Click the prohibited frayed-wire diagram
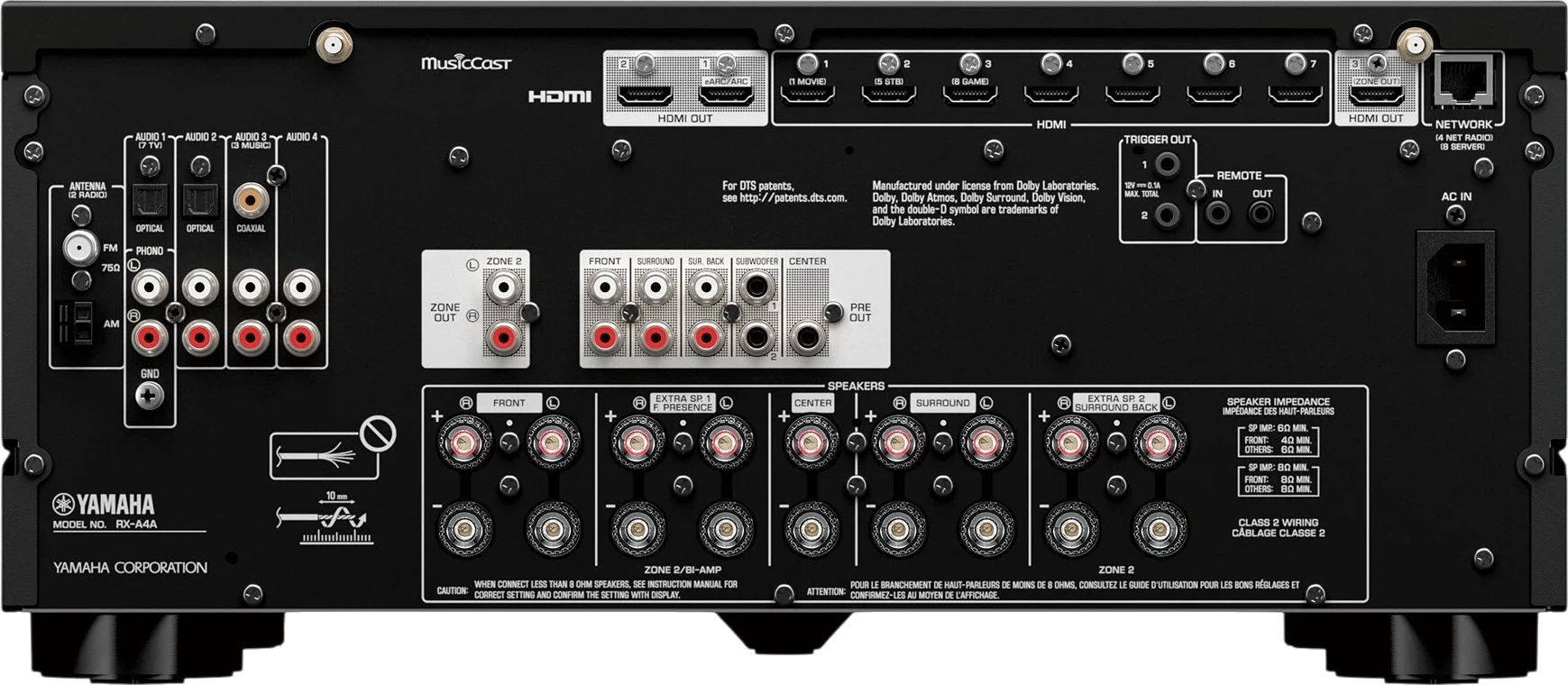Image resolution: width=1568 pixels, height=685 pixels. (x=333, y=448)
